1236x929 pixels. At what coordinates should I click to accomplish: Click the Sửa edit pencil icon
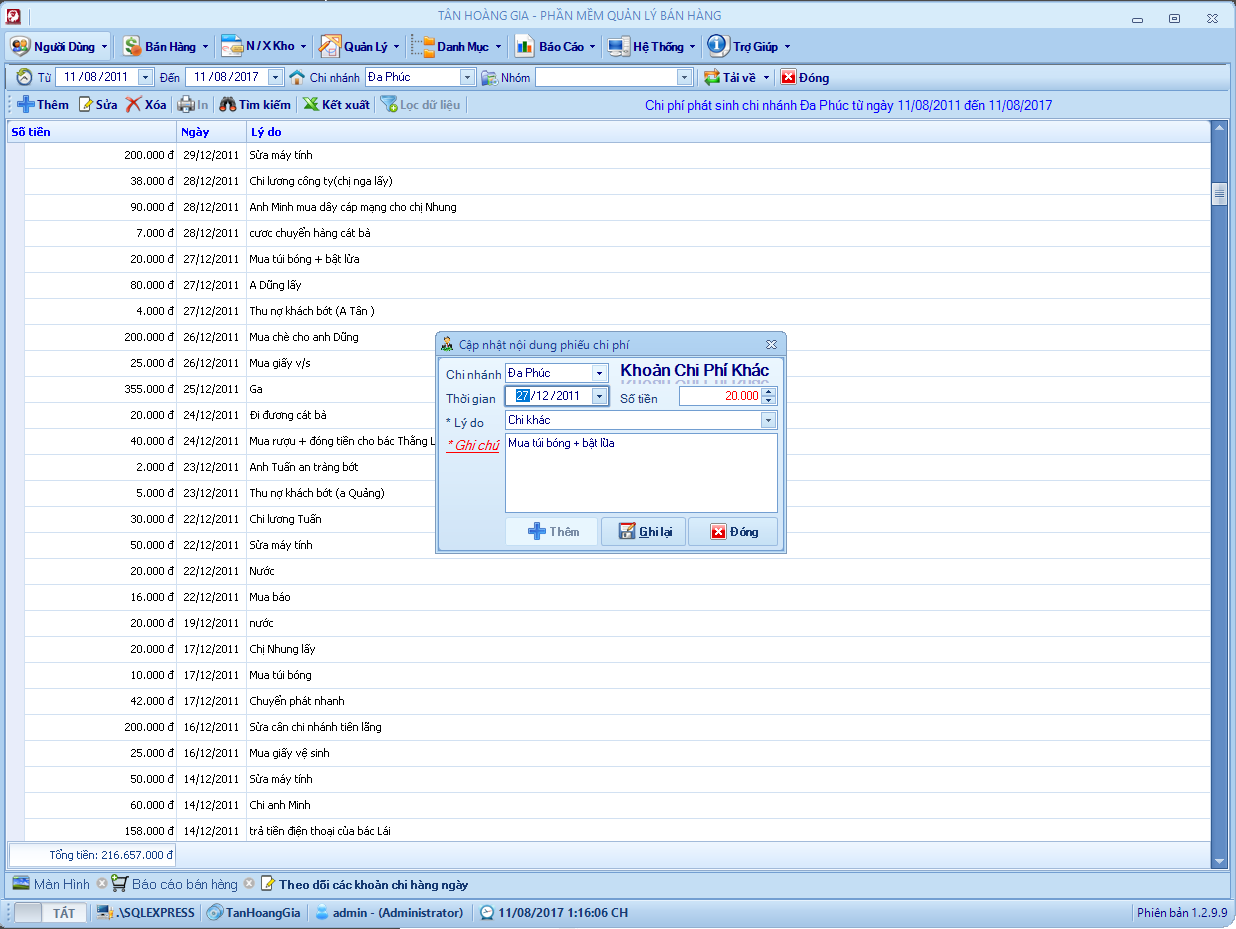click(86, 105)
